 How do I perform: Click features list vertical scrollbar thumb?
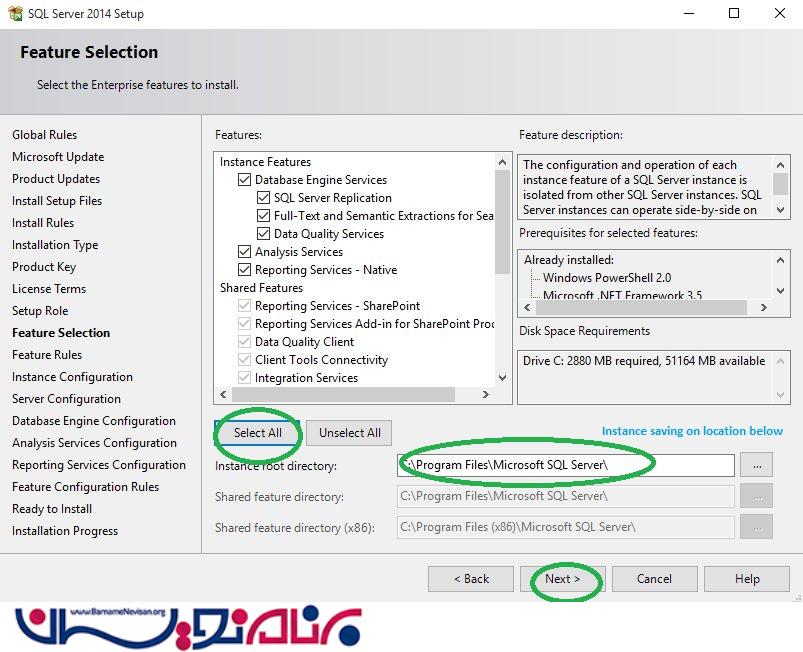pos(502,222)
